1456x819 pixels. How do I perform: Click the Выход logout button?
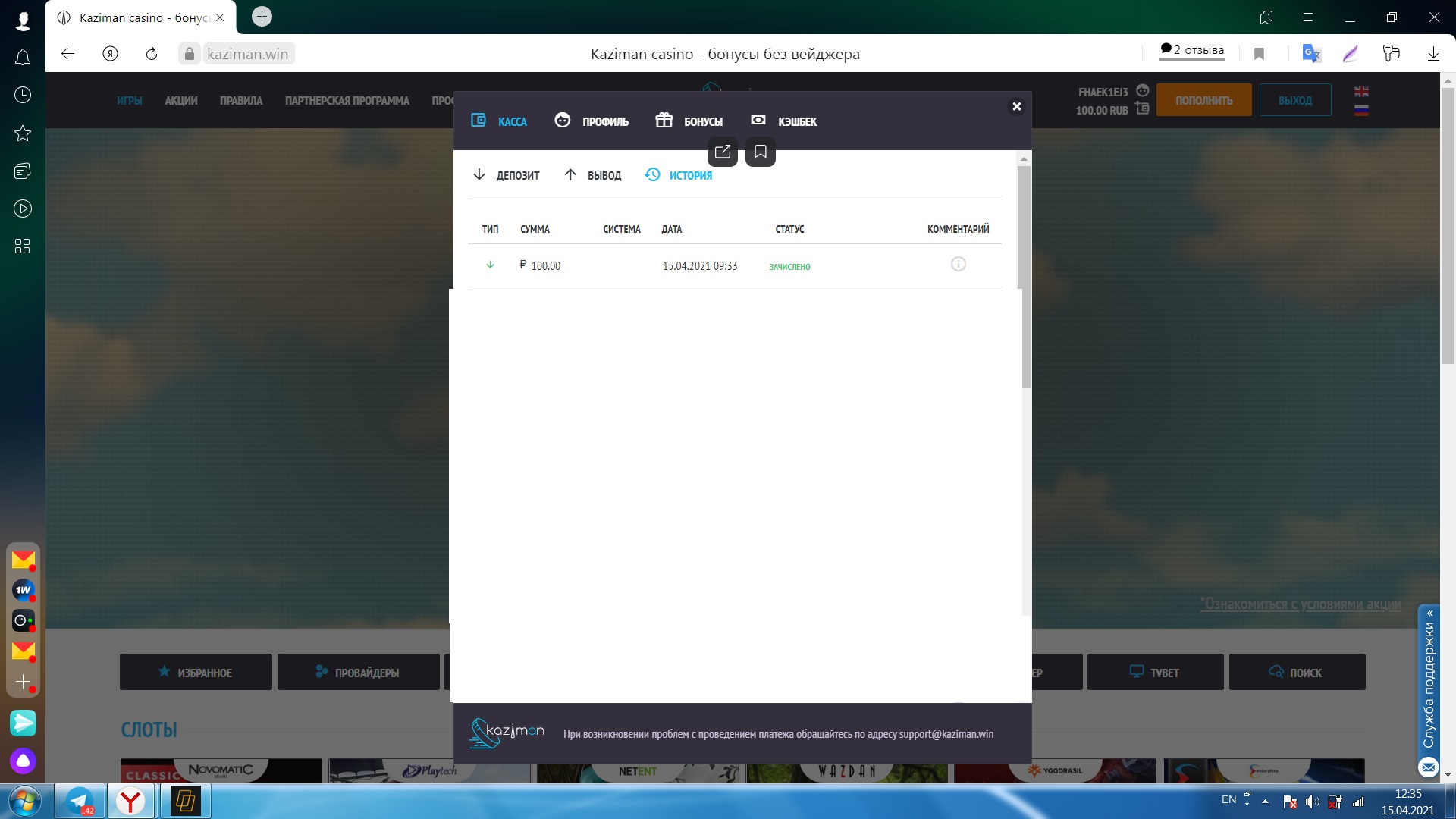1294,100
